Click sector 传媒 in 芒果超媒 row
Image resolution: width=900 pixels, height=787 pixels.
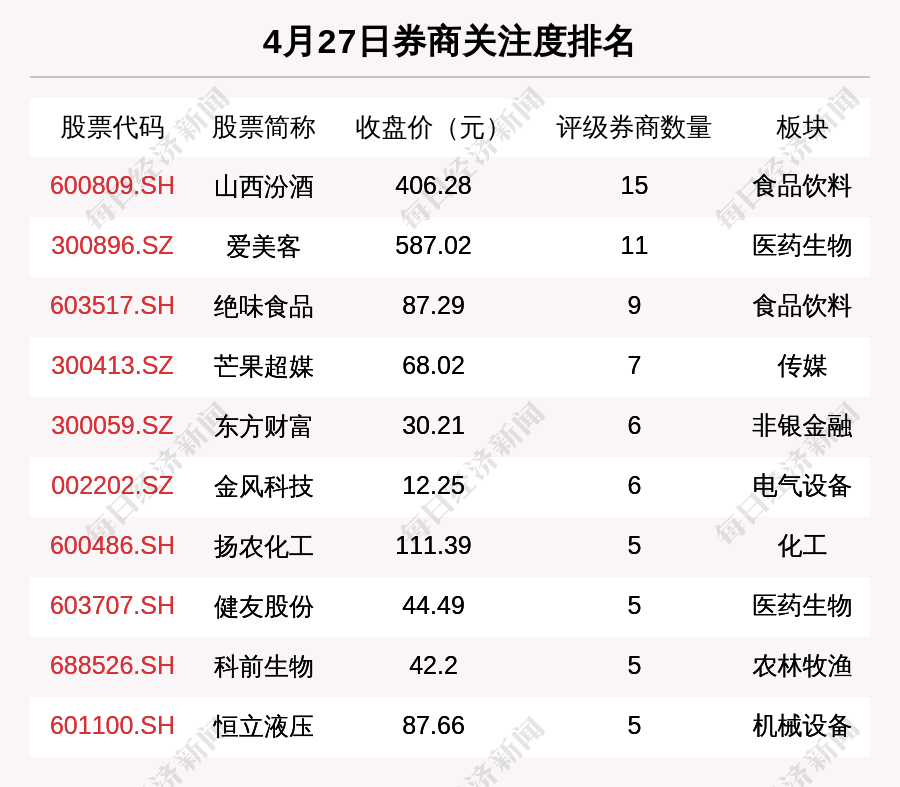coord(802,366)
